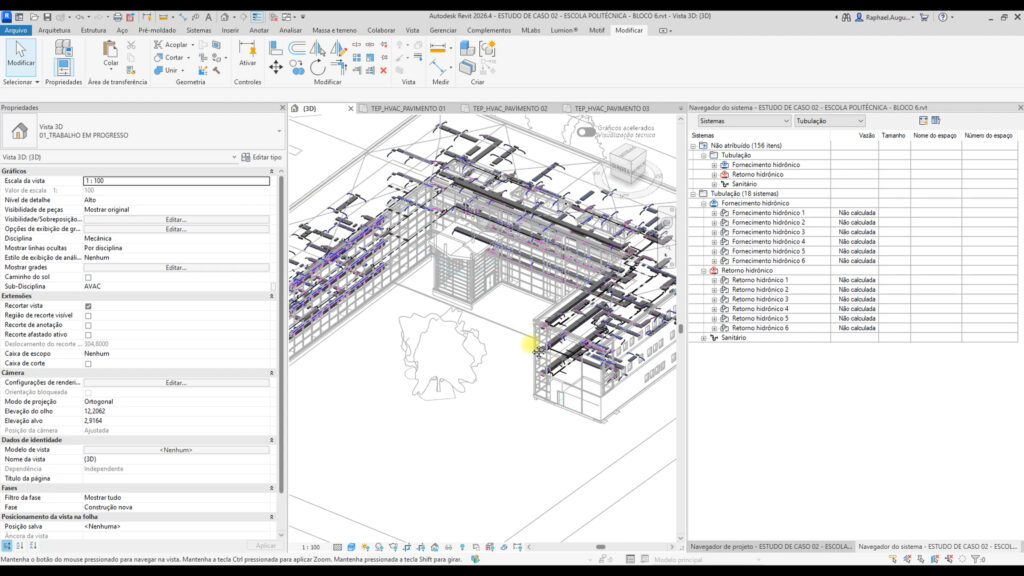Screen dimensions: 1024x576
Task: Select the Mirror draw axis tool
Action: click(338, 48)
